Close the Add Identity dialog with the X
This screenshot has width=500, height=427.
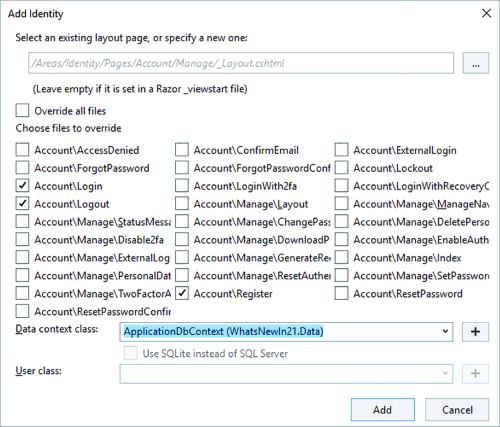pos(486,13)
